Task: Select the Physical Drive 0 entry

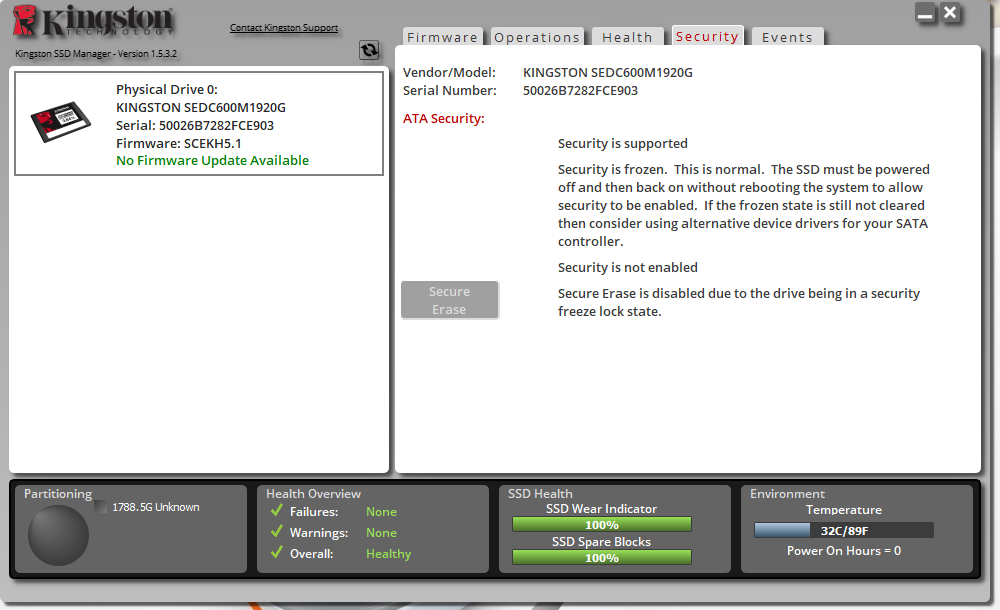Action: click(x=199, y=123)
